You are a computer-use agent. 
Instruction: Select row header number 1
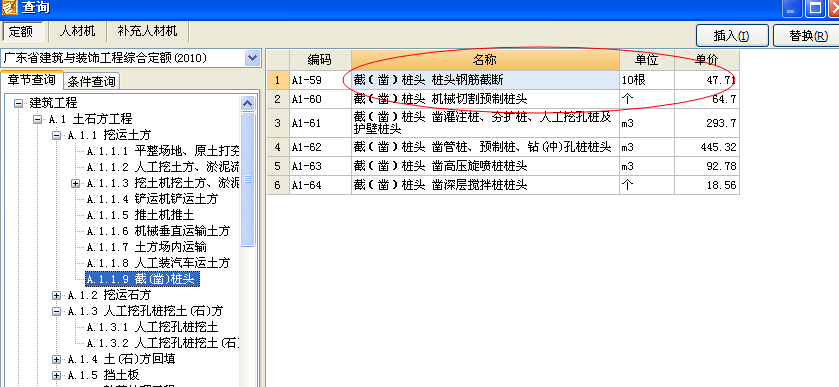(278, 80)
